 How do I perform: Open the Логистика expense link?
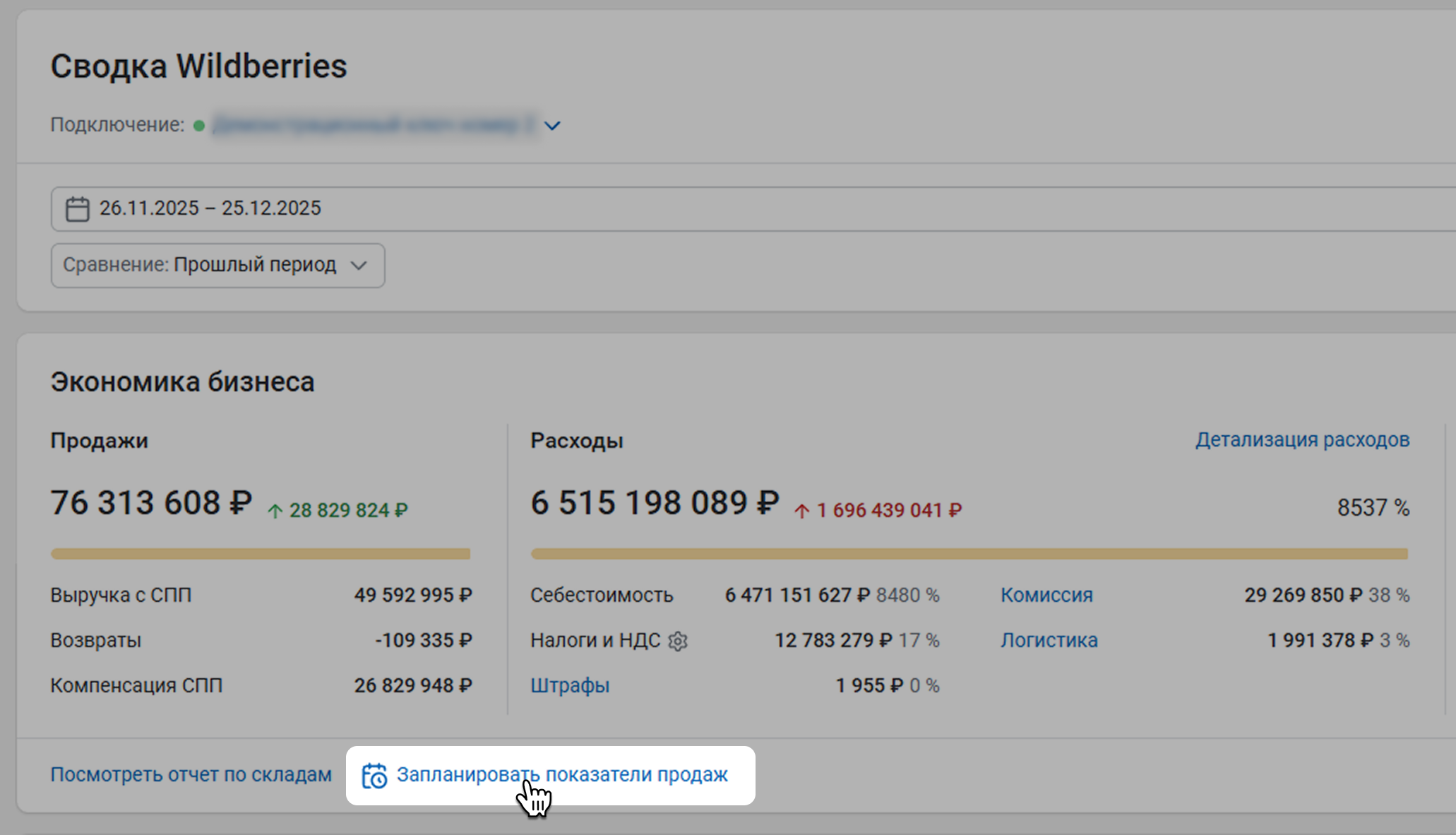(x=1049, y=640)
